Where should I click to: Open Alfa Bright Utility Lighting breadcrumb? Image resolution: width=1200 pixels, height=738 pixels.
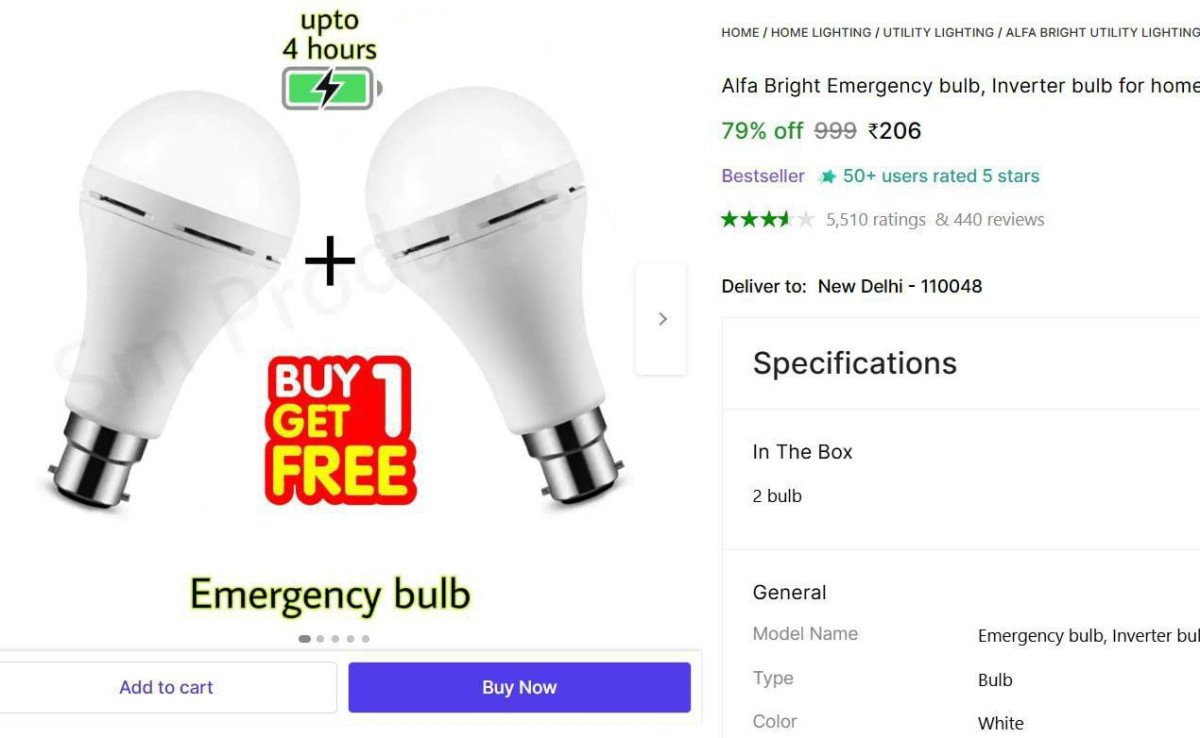tap(1102, 33)
